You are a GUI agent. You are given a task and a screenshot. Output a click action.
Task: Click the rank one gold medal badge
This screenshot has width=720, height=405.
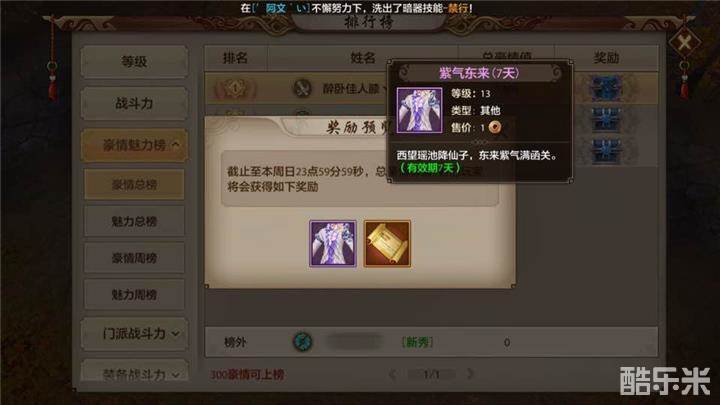pyautogui.click(x=235, y=88)
